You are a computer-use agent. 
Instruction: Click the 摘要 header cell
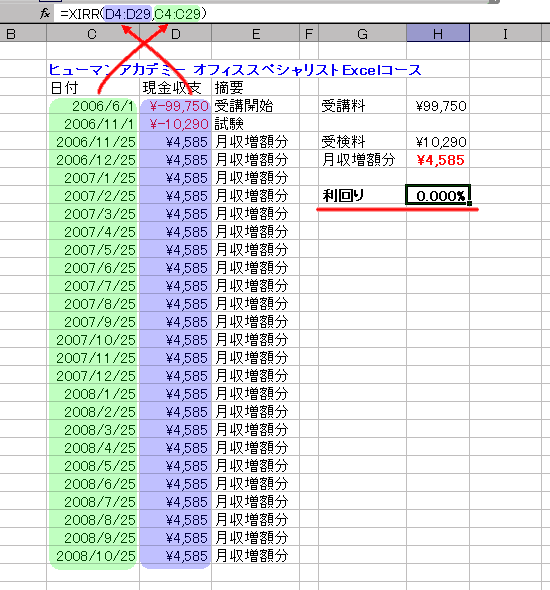(x=255, y=88)
